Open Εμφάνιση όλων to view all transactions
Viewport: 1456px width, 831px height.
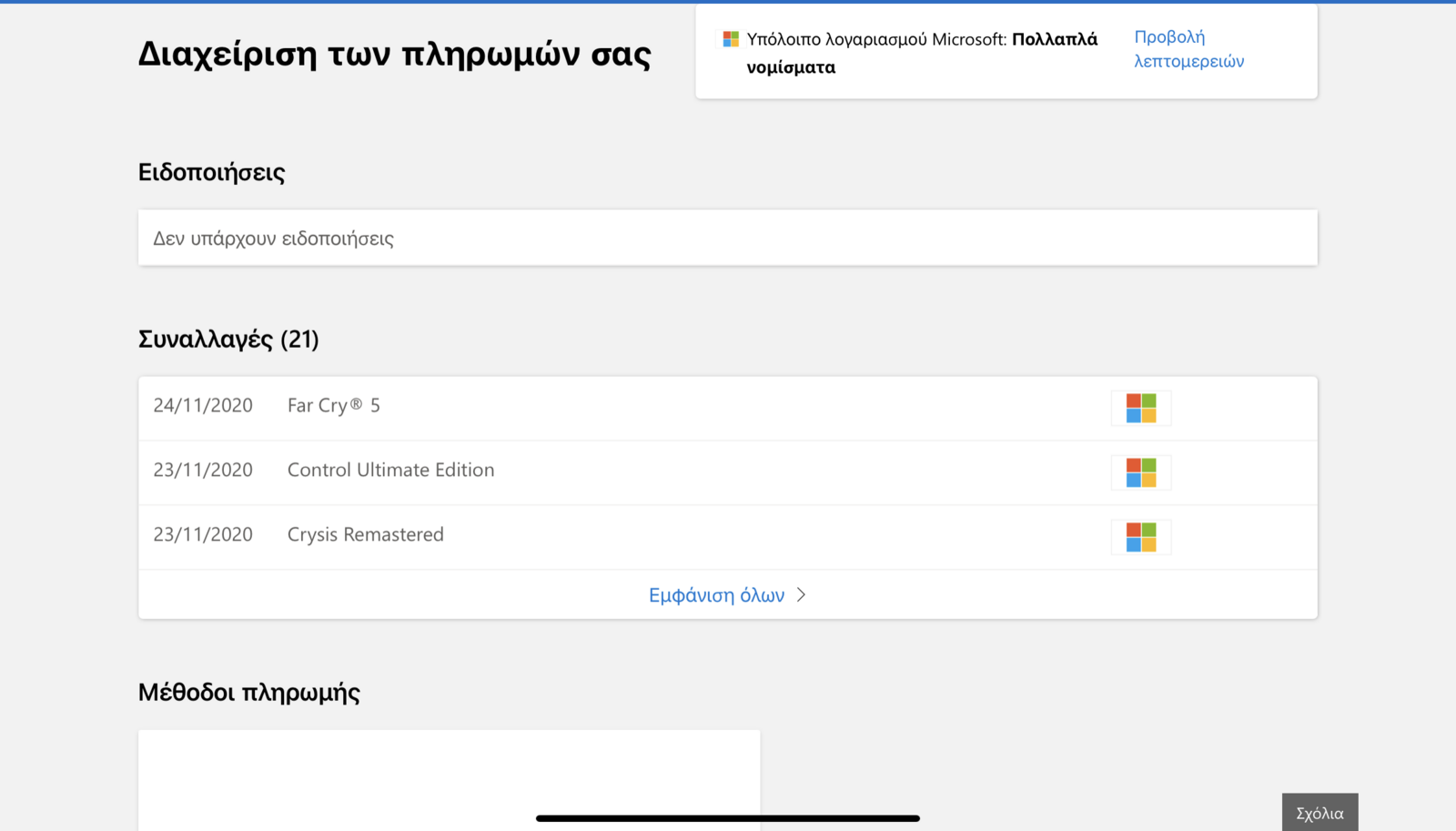pyautogui.click(x=716, y=595)
